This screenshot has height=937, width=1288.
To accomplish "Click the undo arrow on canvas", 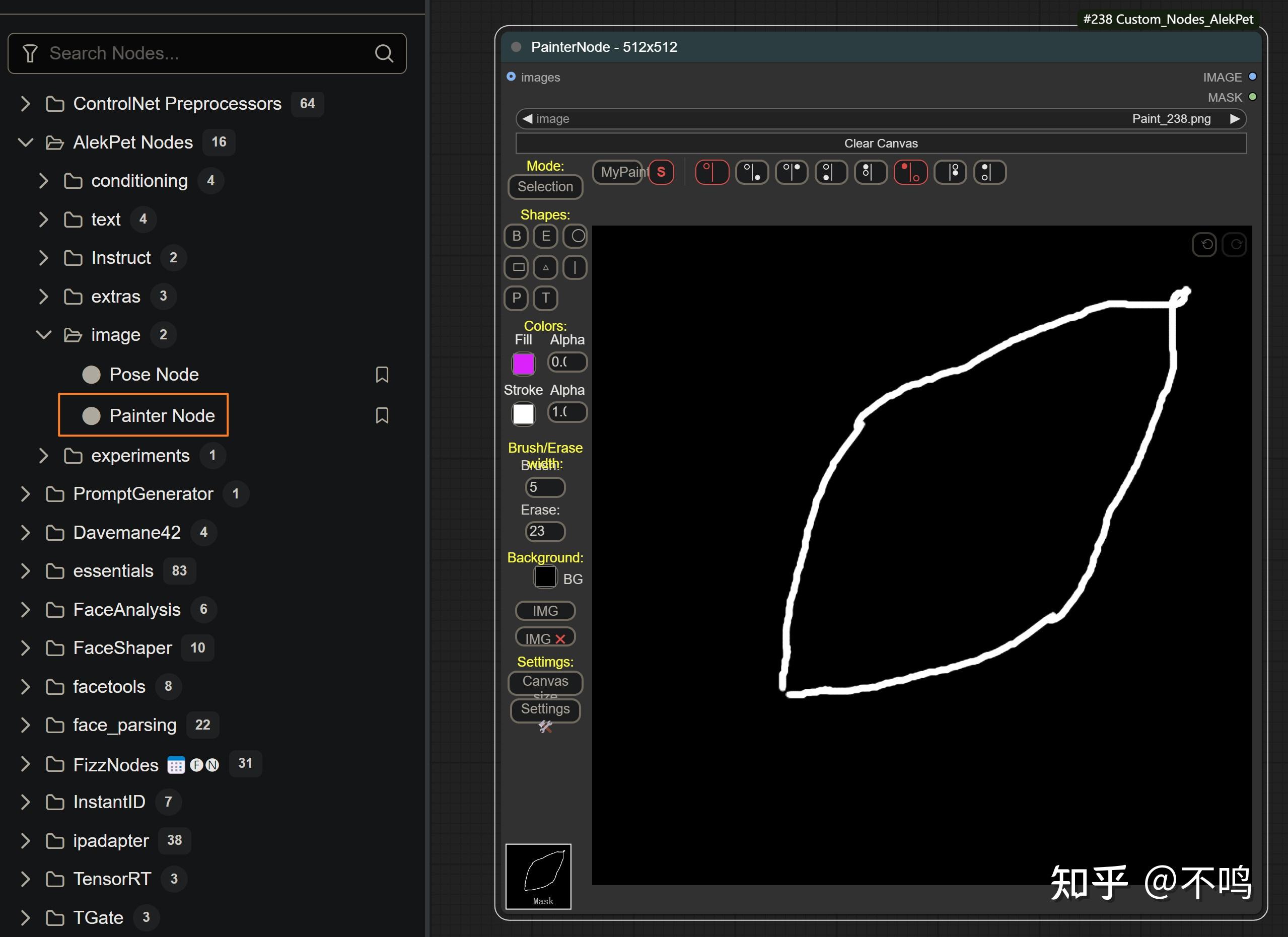I will 1205,245.
